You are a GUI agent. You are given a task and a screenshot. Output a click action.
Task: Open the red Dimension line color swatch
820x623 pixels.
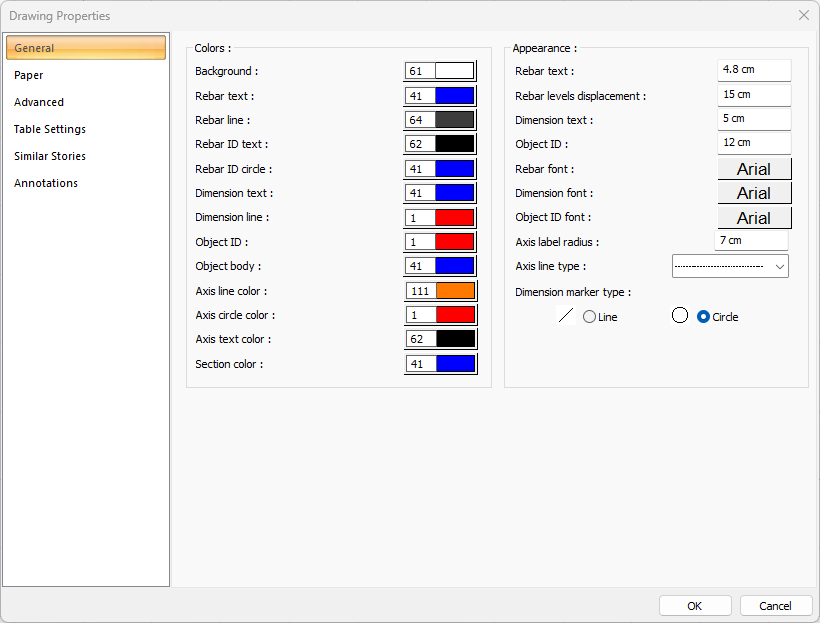[x=454, y=217]
